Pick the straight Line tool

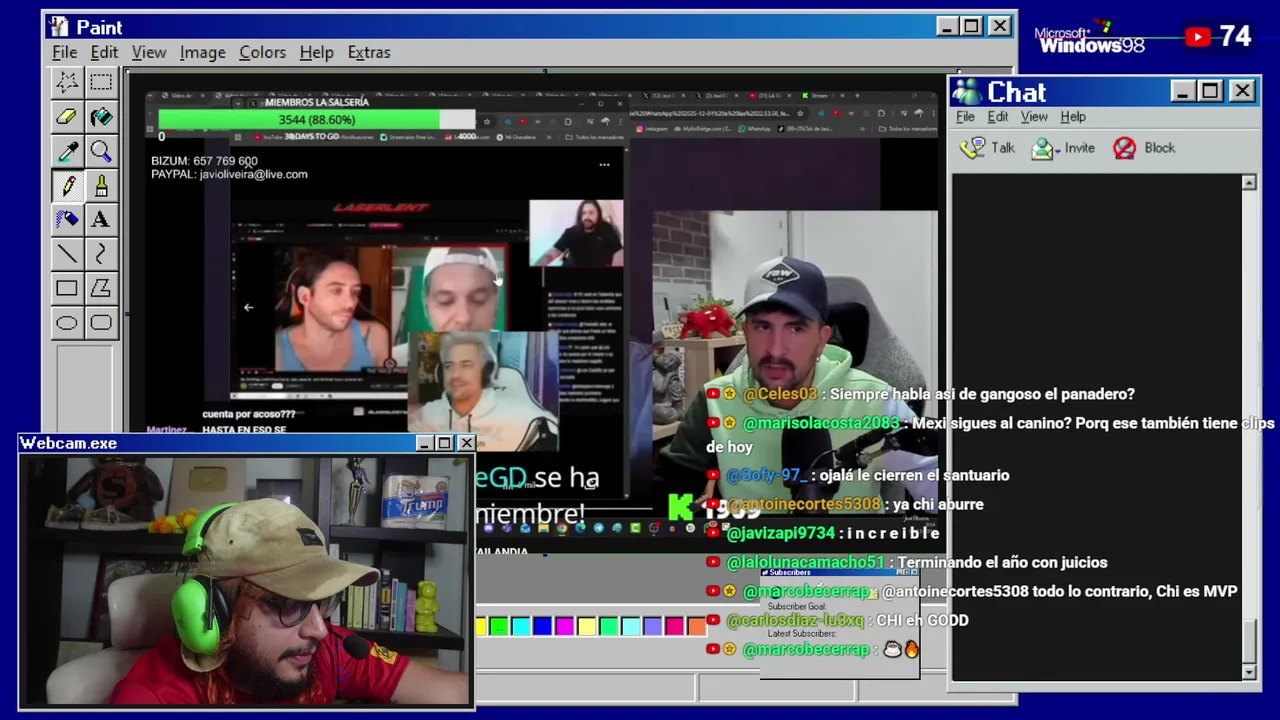click(x=67, y=254)
